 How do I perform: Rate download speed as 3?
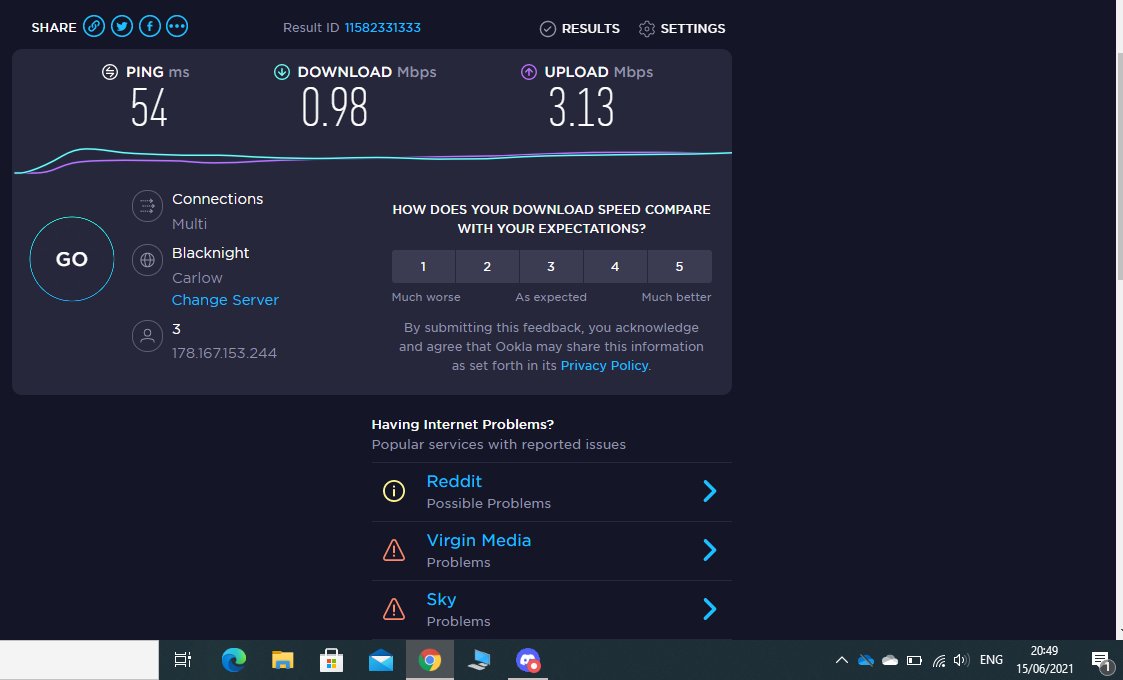point(551,267)
